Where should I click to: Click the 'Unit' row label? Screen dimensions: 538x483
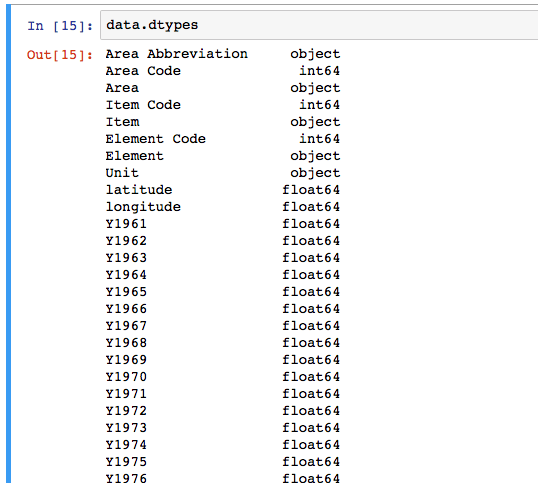coord(122,173)
